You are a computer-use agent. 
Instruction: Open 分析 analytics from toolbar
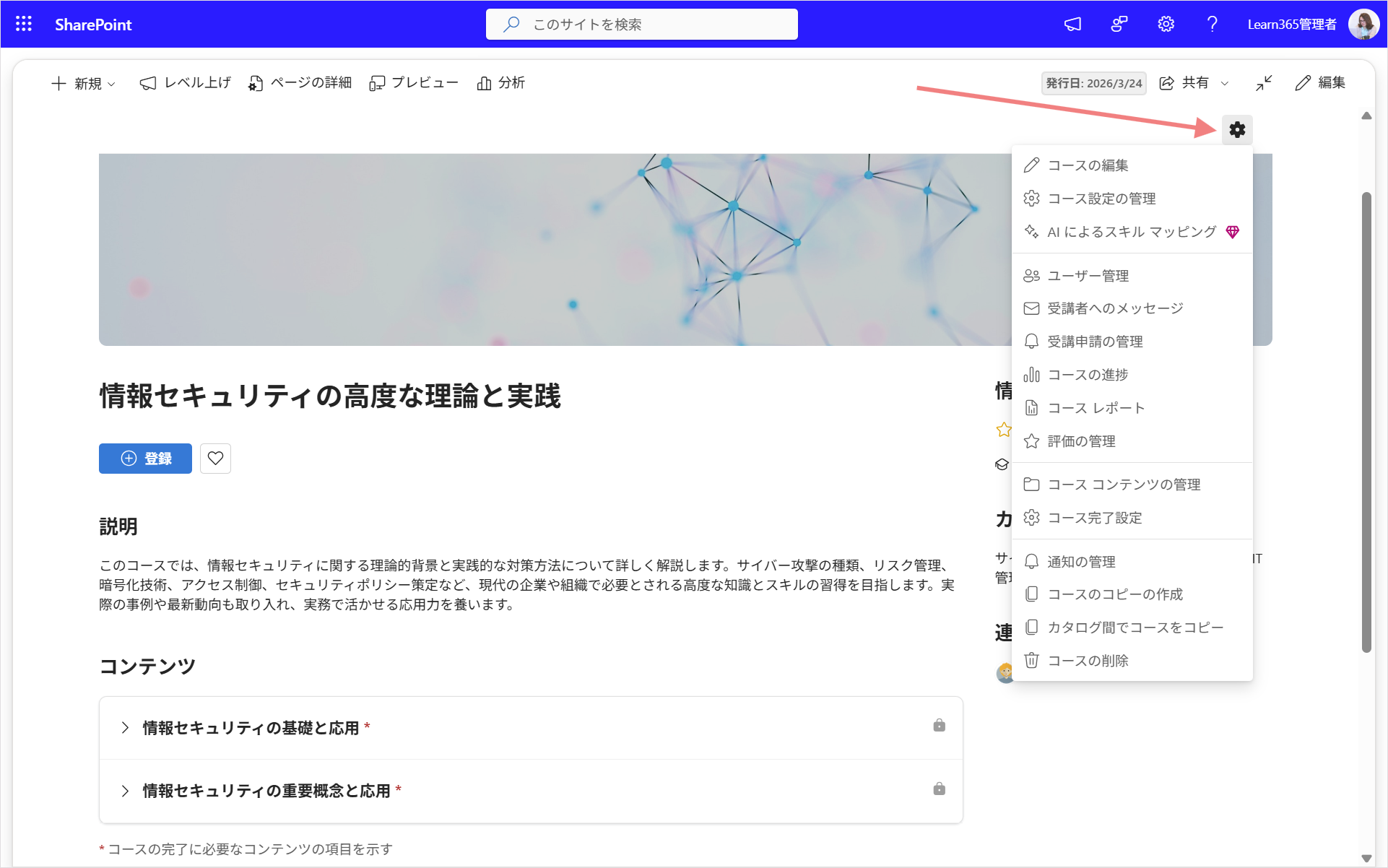(x=501, y=83)
